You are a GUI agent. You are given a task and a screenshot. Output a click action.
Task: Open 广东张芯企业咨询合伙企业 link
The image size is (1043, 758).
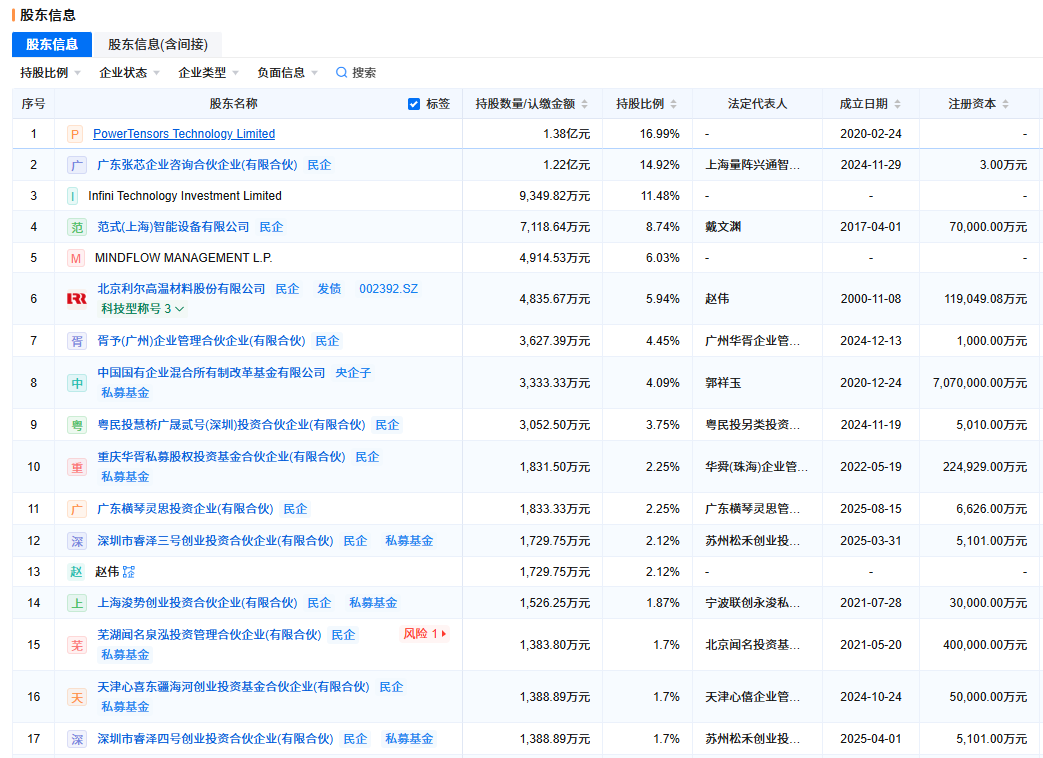(197, 165)
